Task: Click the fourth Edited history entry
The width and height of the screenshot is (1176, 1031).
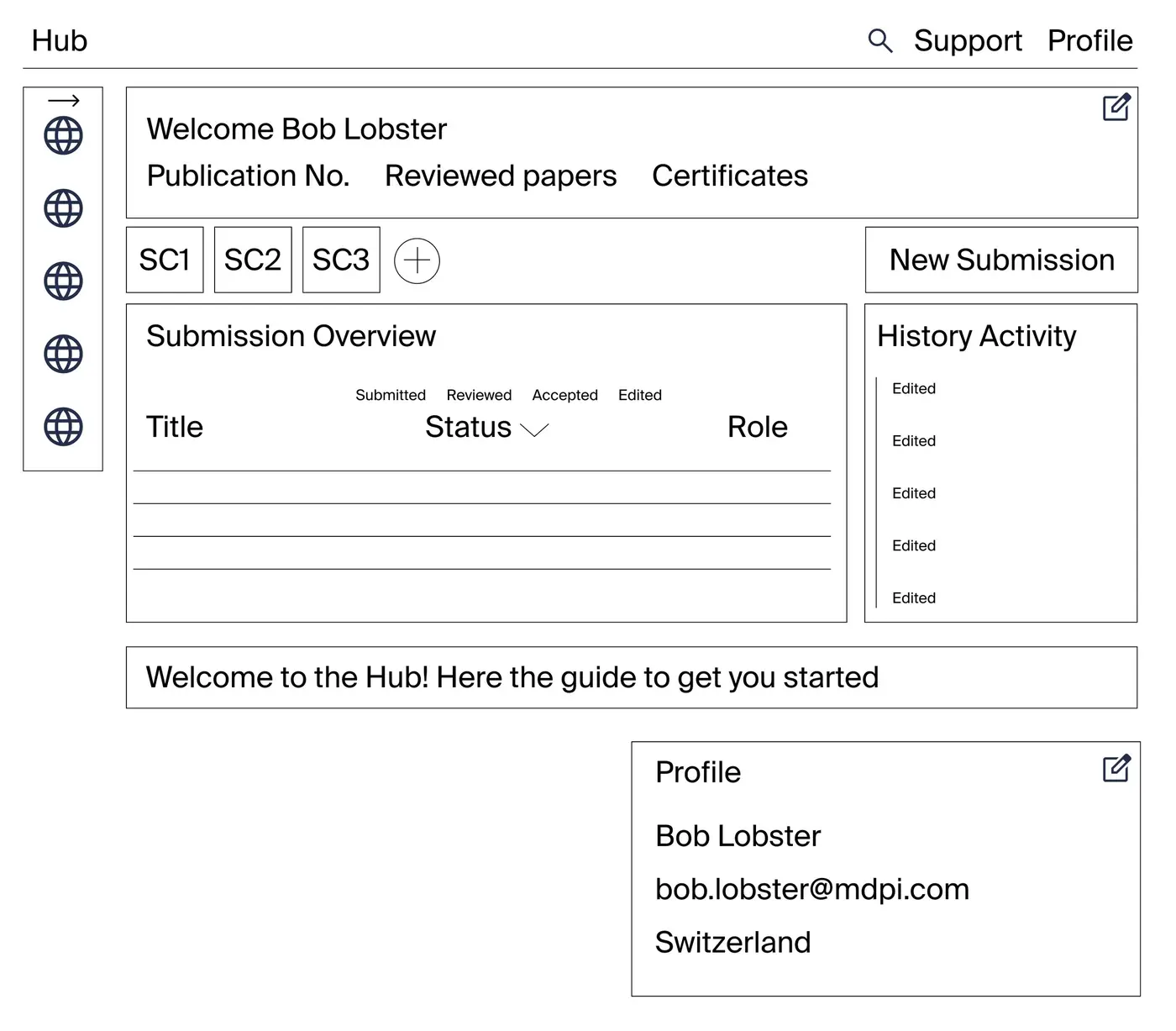Action: click(914, 545)
